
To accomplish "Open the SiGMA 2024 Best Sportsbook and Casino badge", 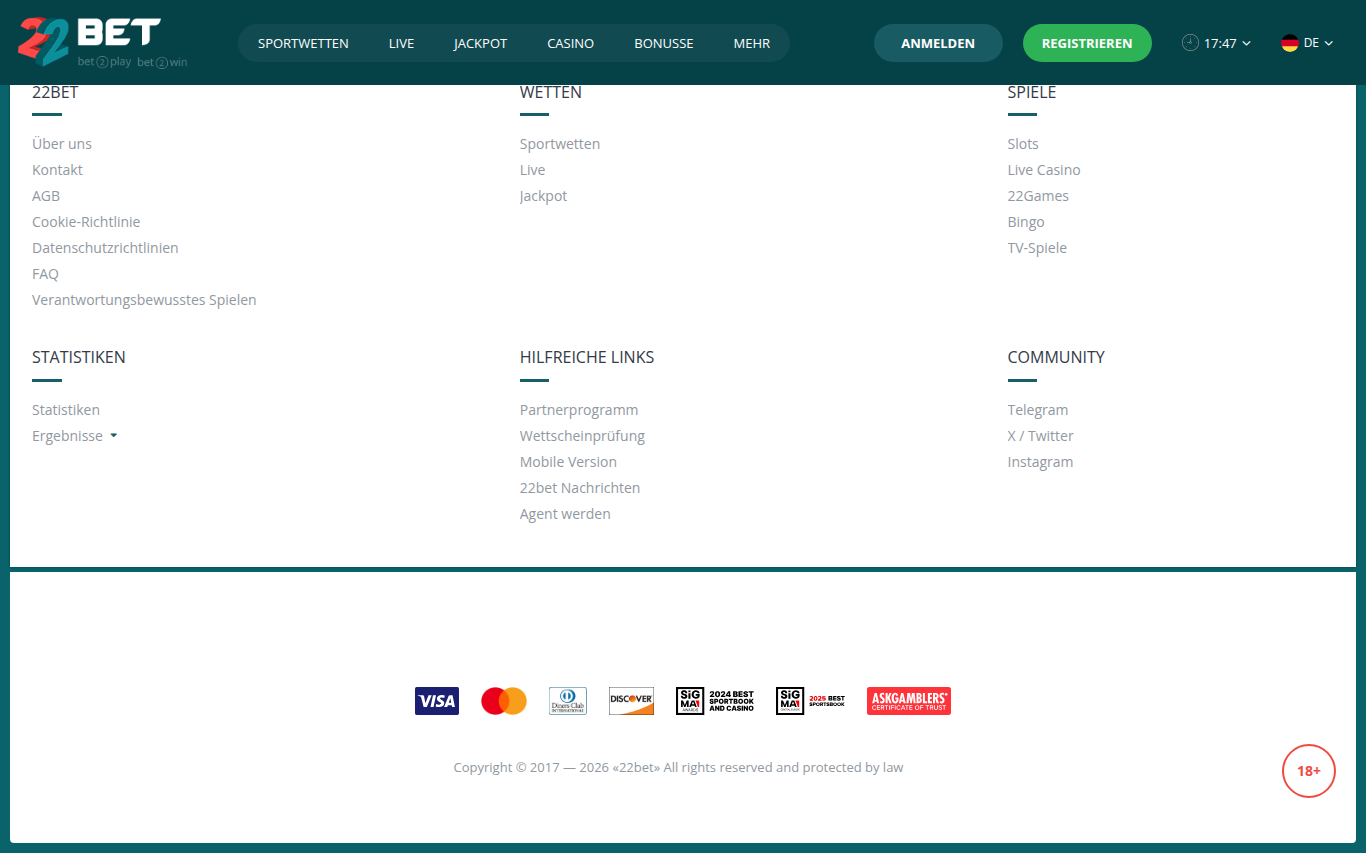I will tap(715, 701).
